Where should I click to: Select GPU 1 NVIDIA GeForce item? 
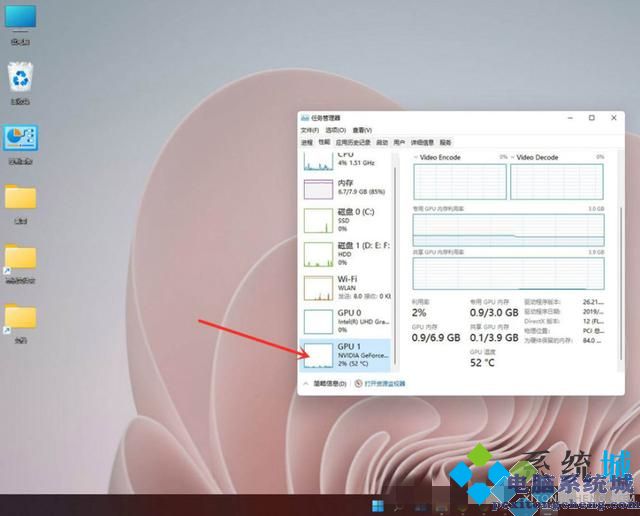click(345, 355)
